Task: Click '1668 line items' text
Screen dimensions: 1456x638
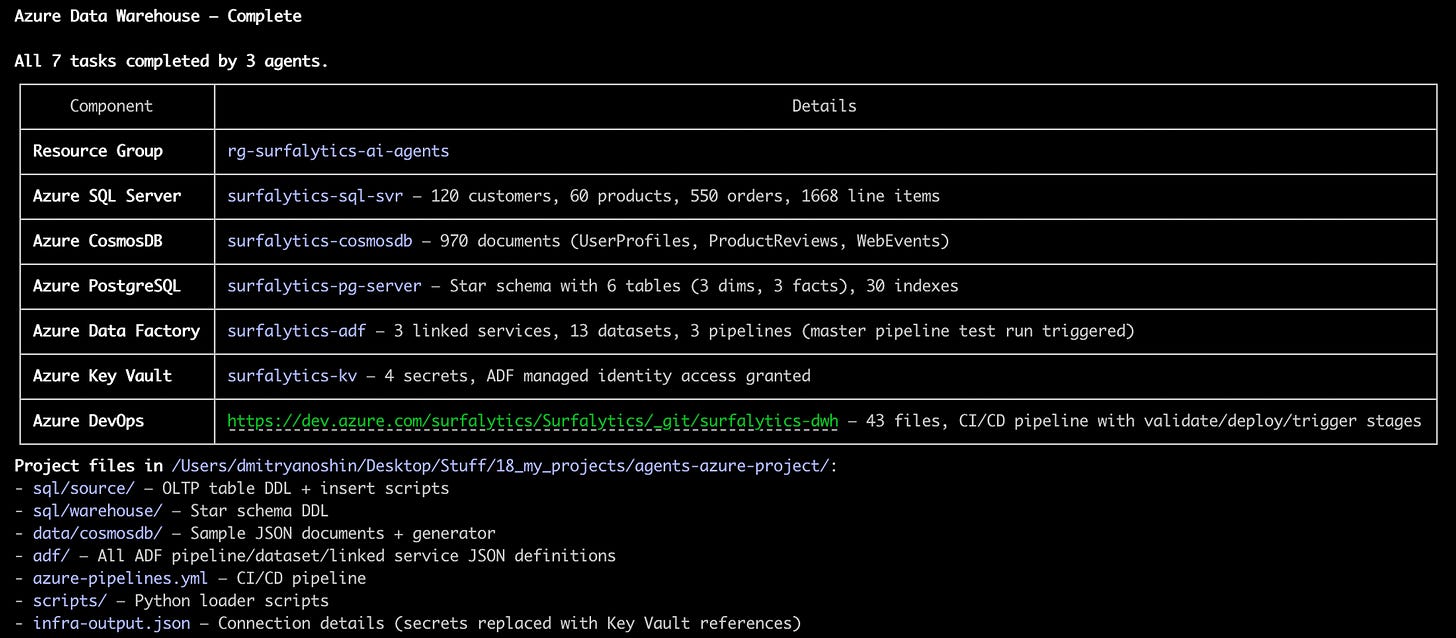Action: pos(870,196)
